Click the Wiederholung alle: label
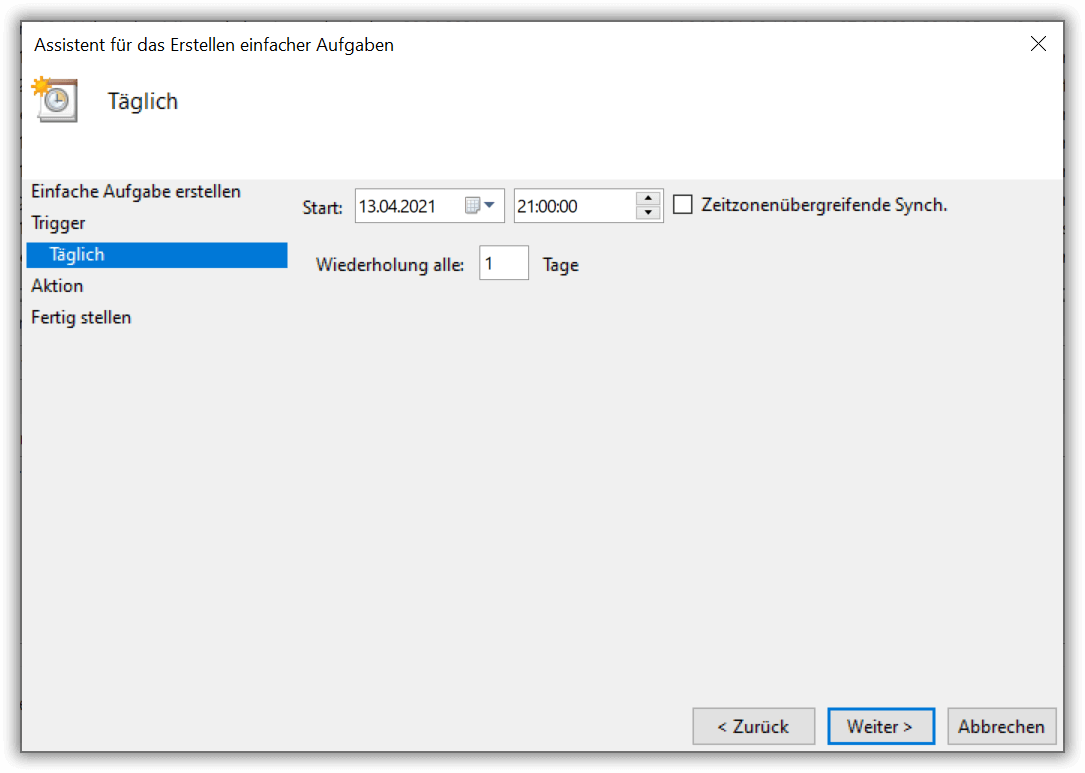 [390, 265]
